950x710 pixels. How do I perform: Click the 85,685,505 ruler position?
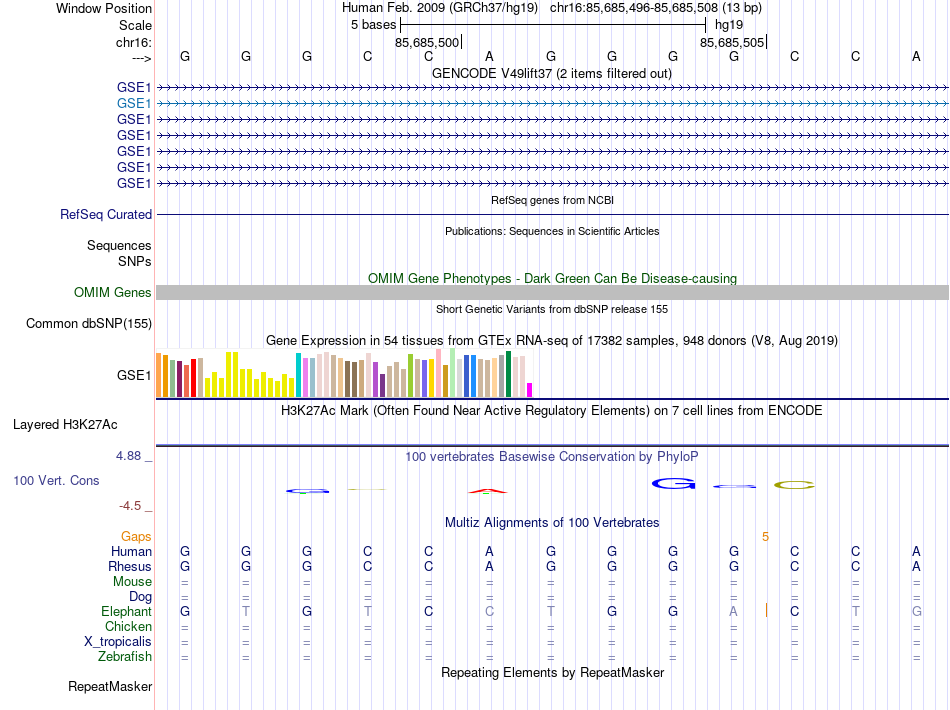point(732,42)
